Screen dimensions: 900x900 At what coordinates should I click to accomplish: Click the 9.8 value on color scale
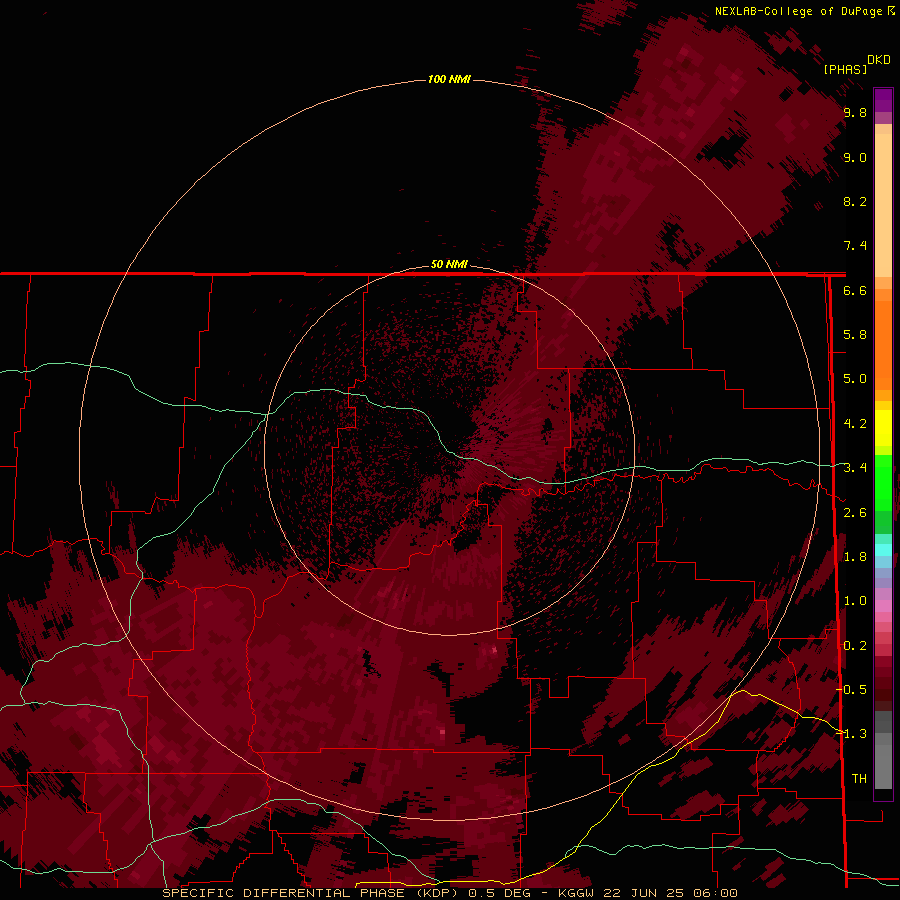pos(855,113)
